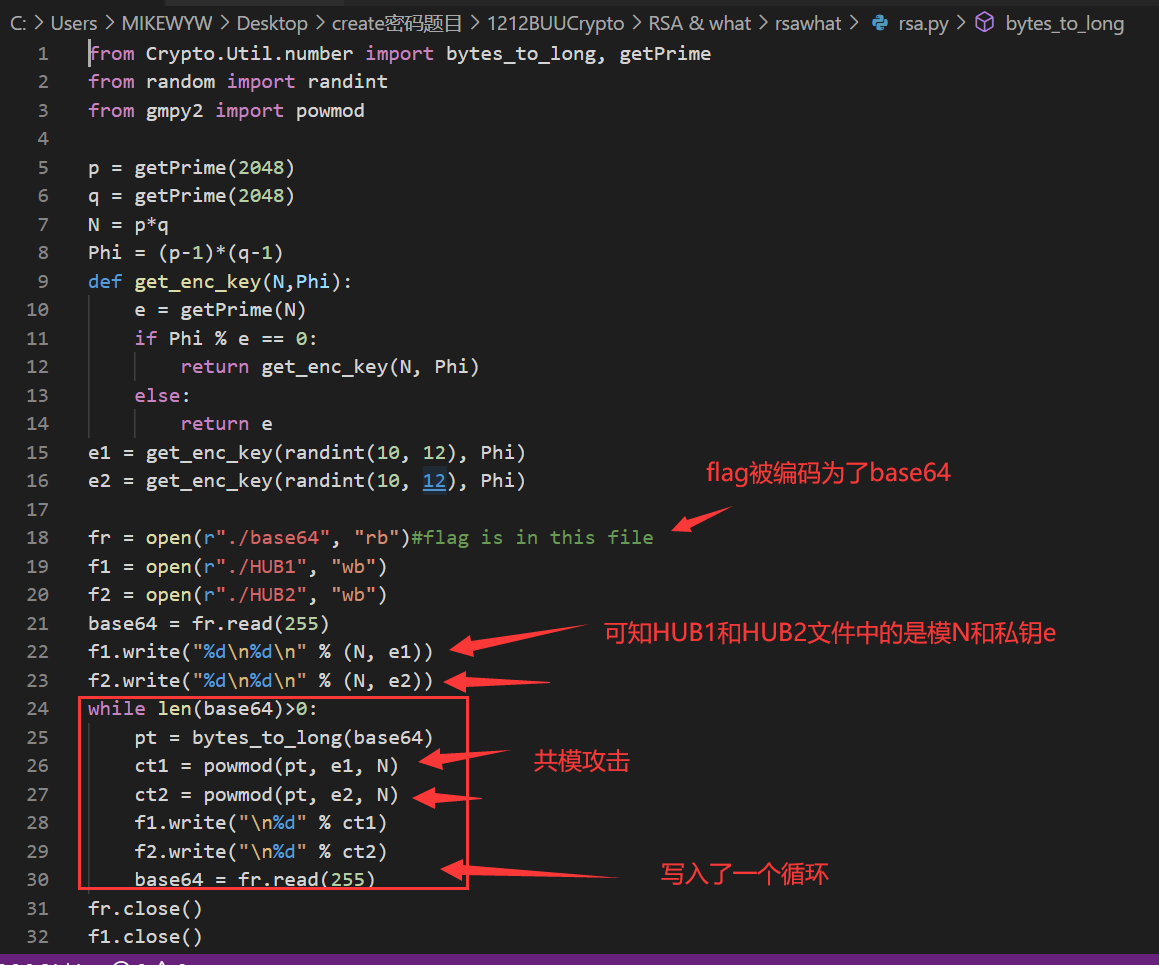The height and width of the screenshot is (965, 1159).
Task: Open the 'RSA & what' breadcrumb folder
Action: 699,24
